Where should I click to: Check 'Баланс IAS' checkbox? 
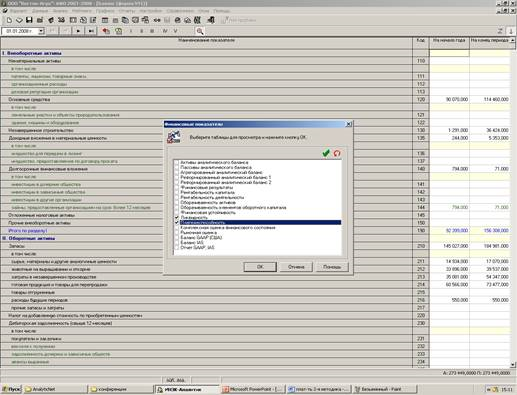point(177,243)
